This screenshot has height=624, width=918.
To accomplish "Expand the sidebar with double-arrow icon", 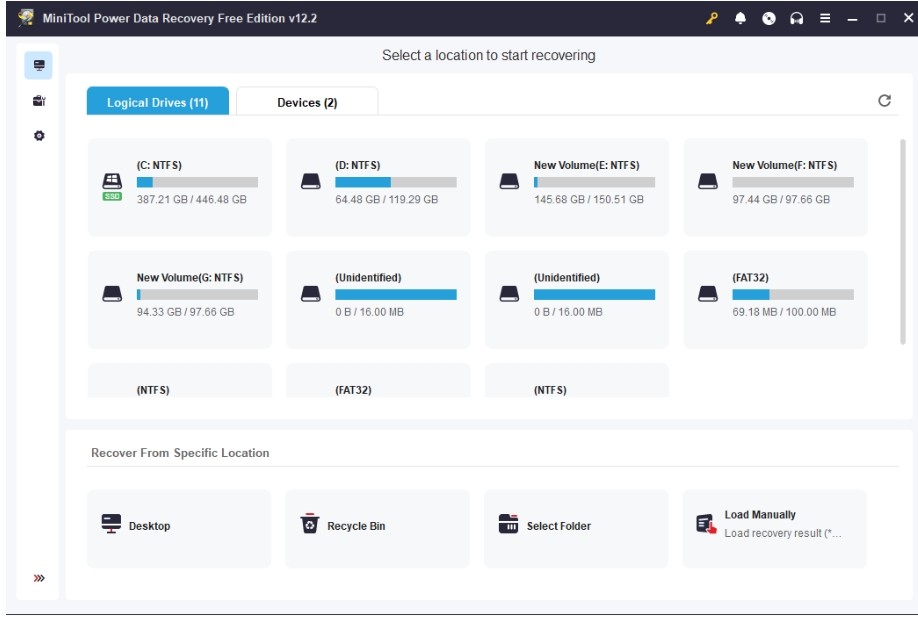I will click(39, 579).
